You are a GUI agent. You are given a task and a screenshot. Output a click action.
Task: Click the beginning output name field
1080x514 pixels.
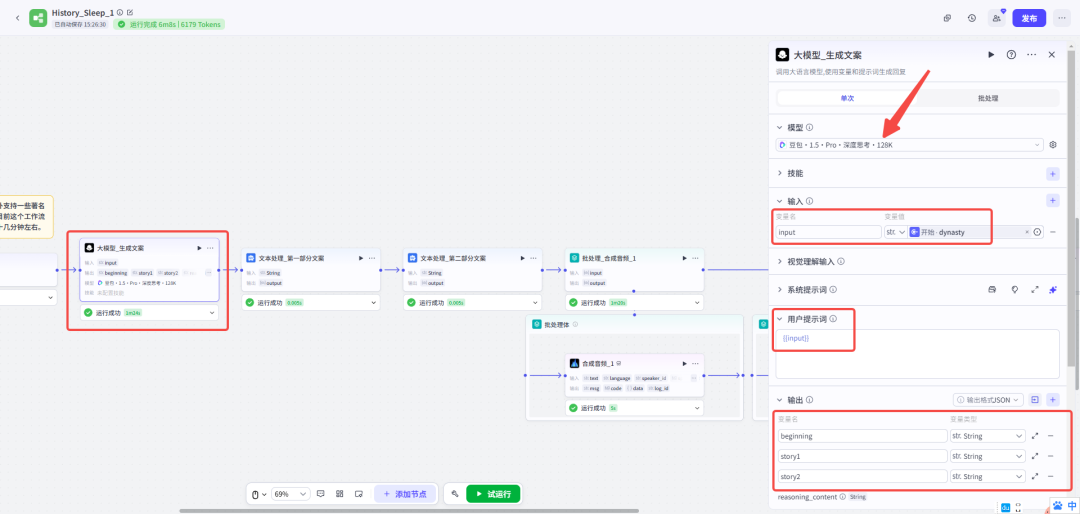862,436
